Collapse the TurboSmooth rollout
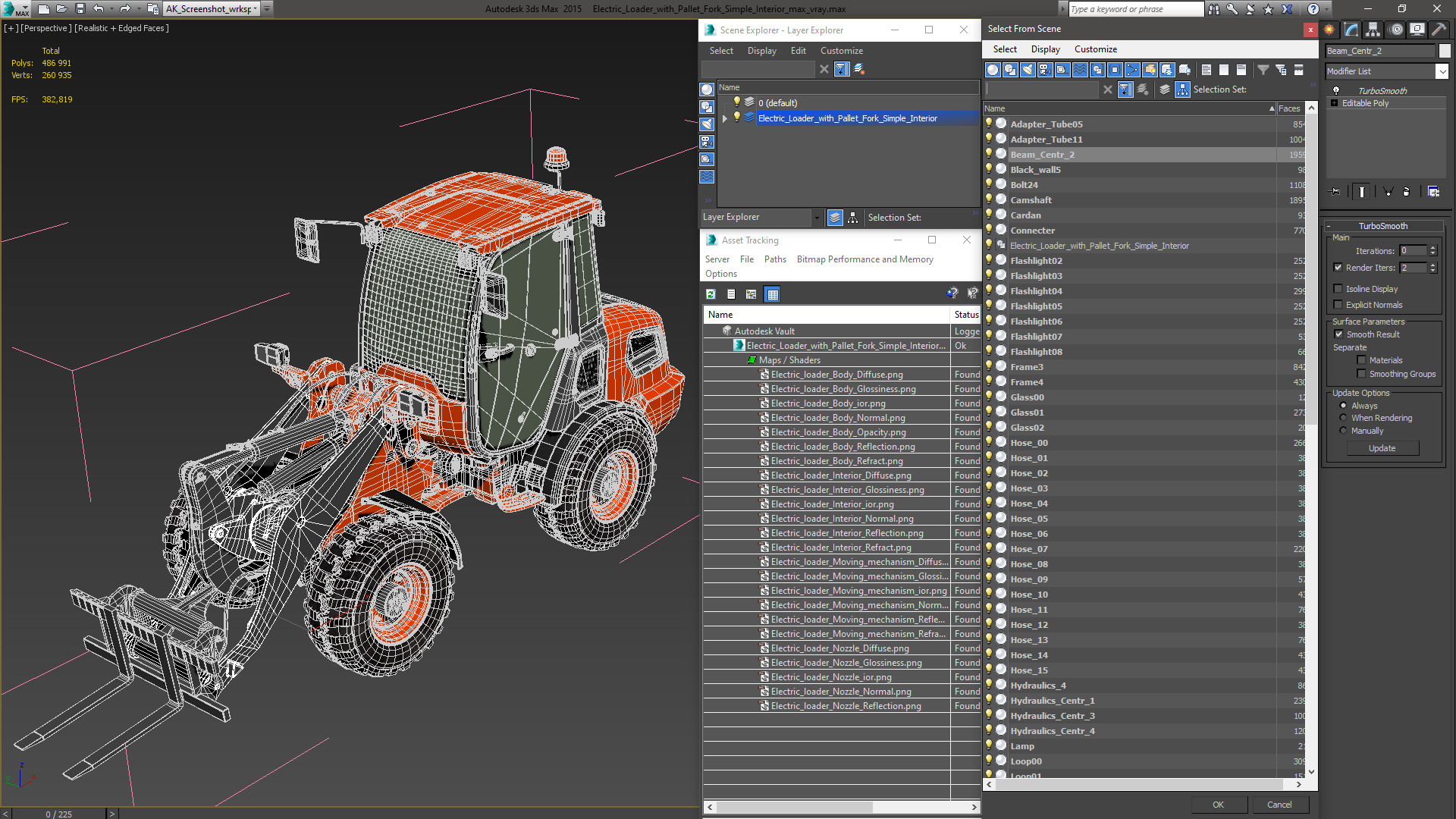 coord(1330,226)
